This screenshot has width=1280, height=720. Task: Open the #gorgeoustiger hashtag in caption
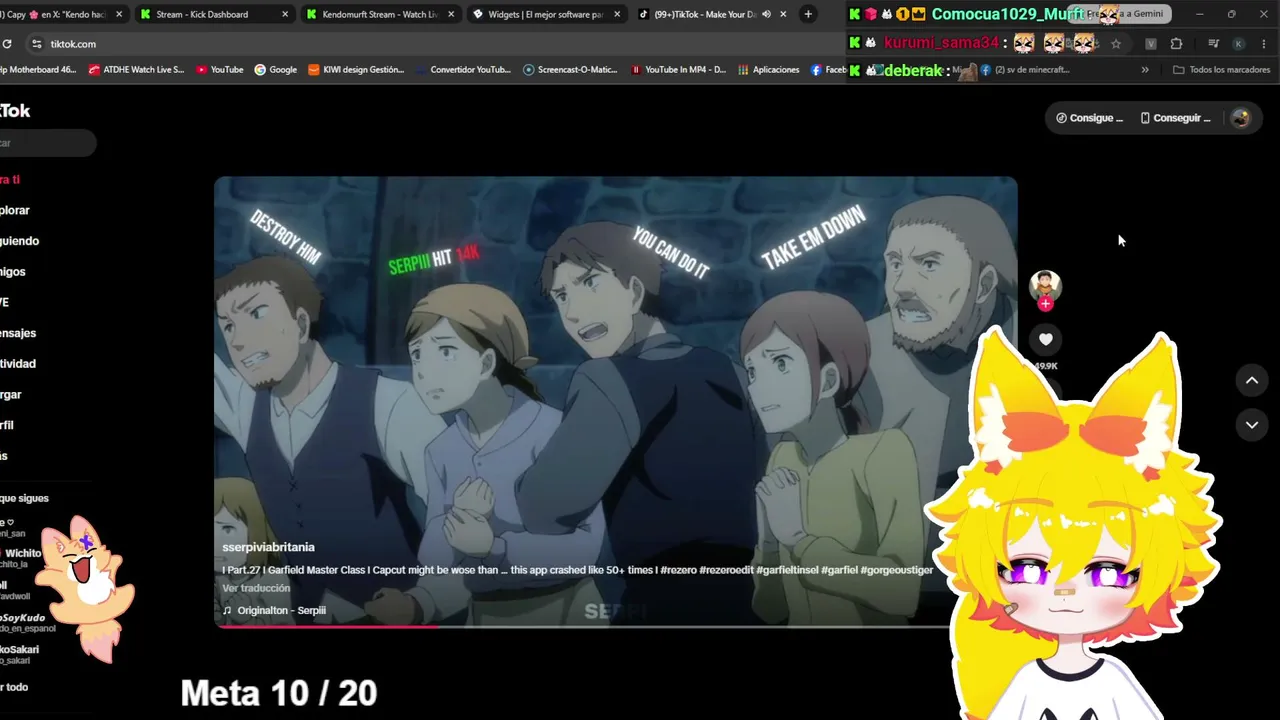click(x=896, y=570)
